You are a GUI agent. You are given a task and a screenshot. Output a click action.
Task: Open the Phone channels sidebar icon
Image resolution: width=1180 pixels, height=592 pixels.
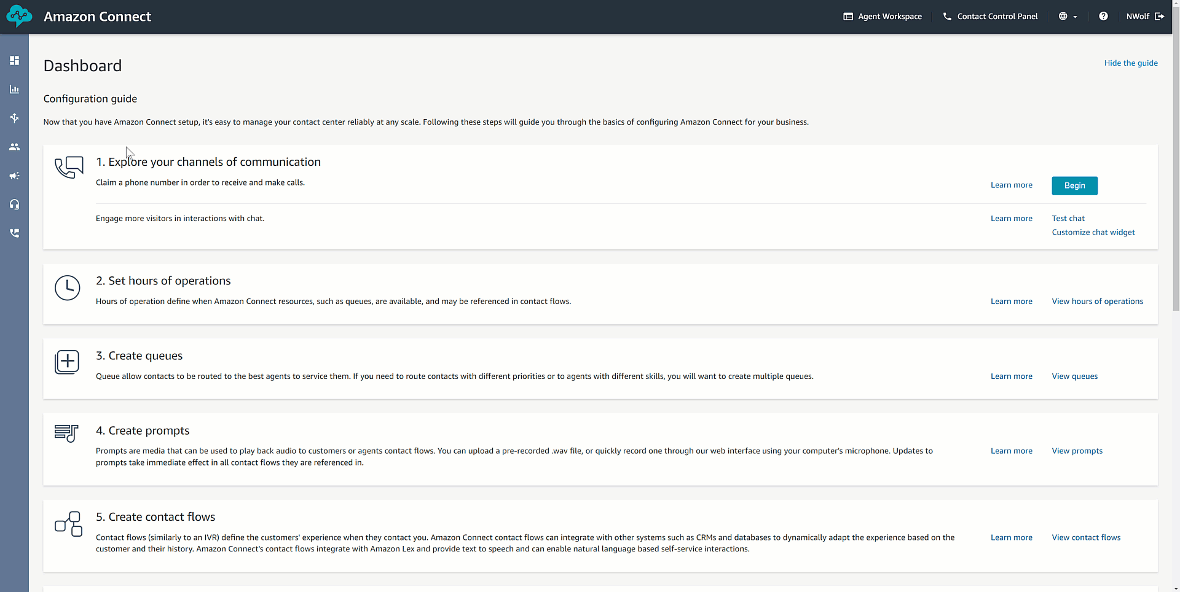point(14,233)
